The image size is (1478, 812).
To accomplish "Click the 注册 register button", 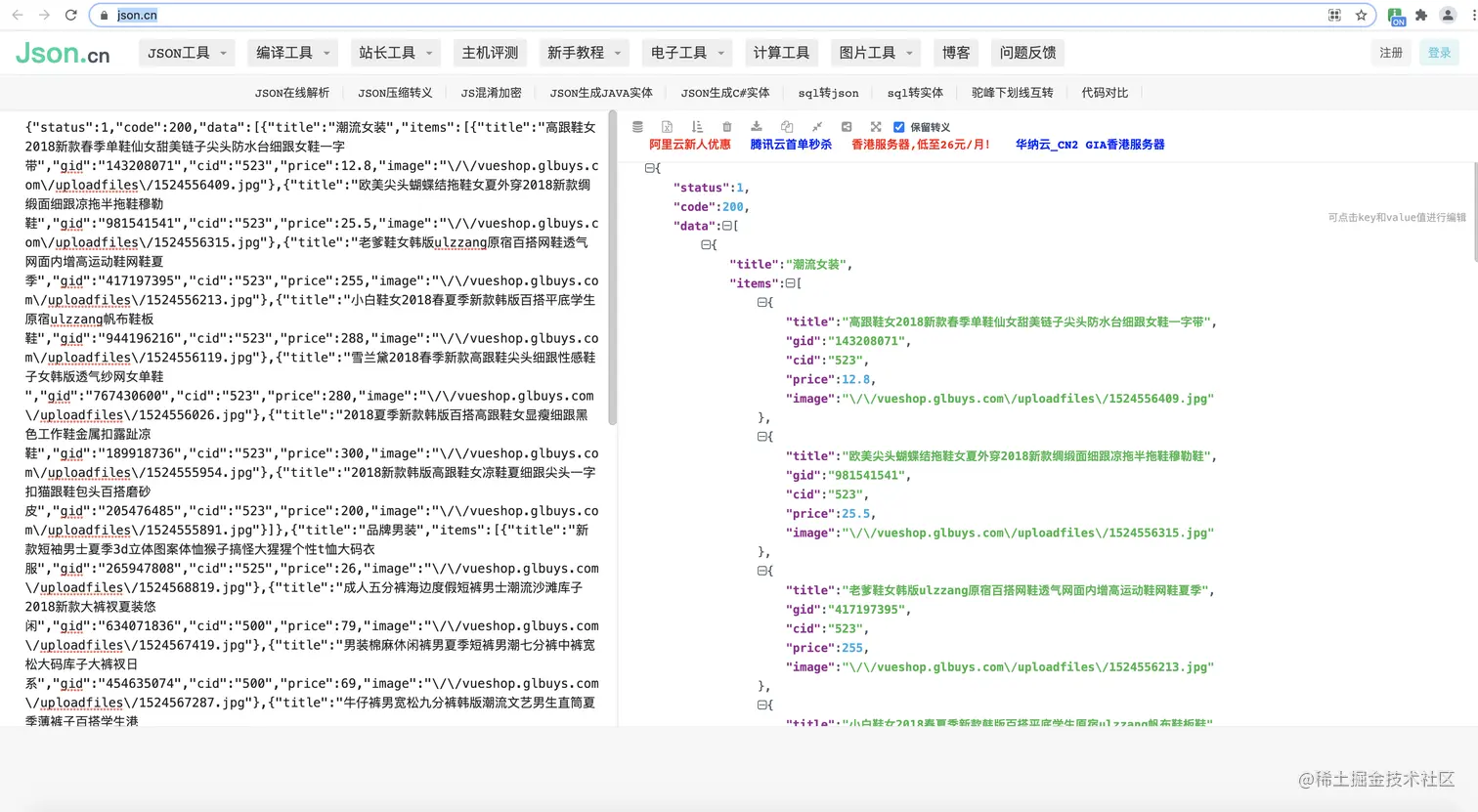I will point(1391,53).
